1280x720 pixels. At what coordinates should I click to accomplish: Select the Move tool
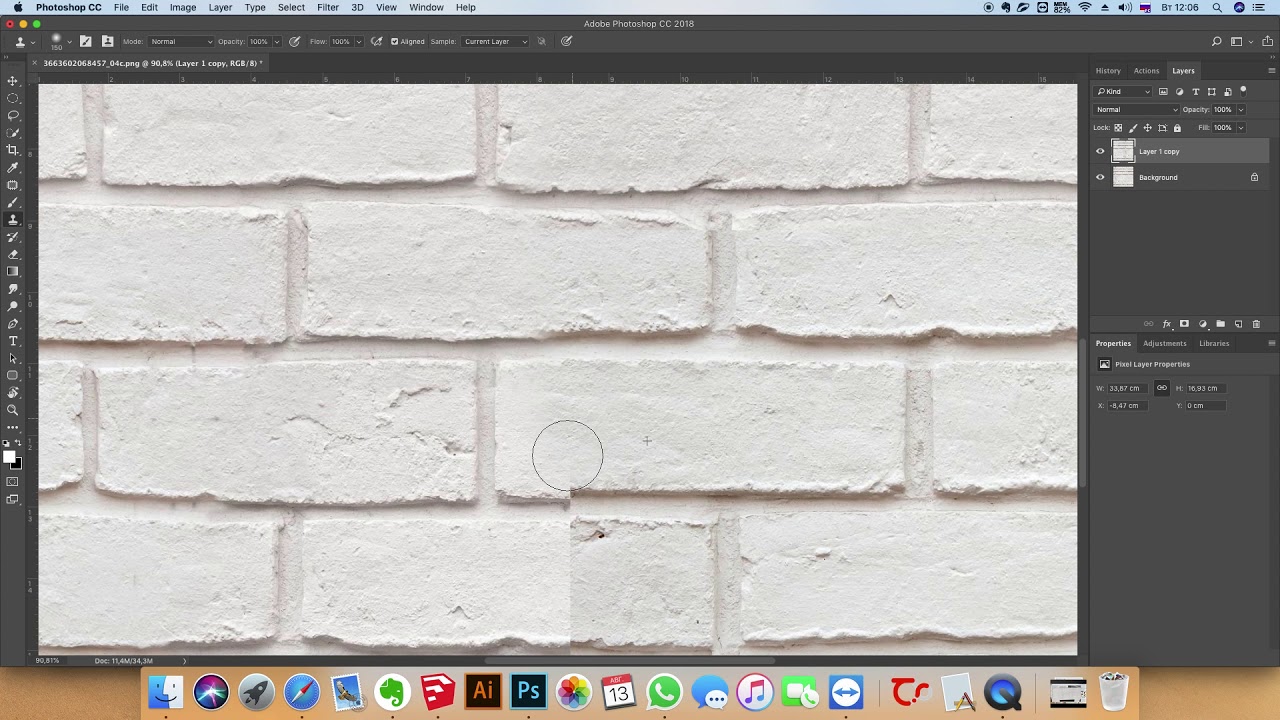[x=13, y=80]
